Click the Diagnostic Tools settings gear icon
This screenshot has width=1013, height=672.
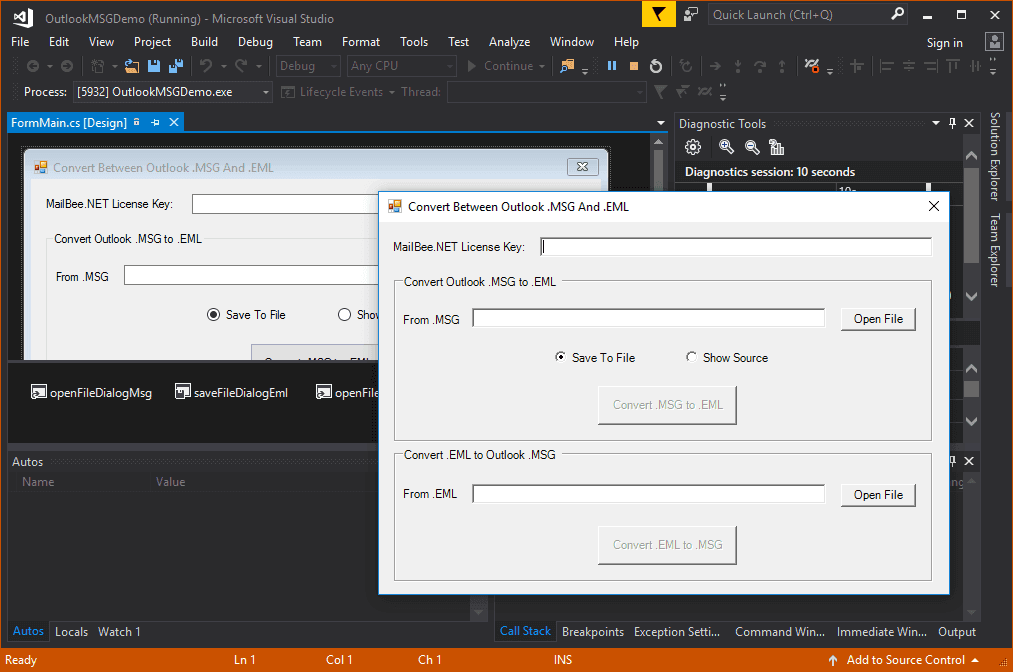[x=693, y=147]
